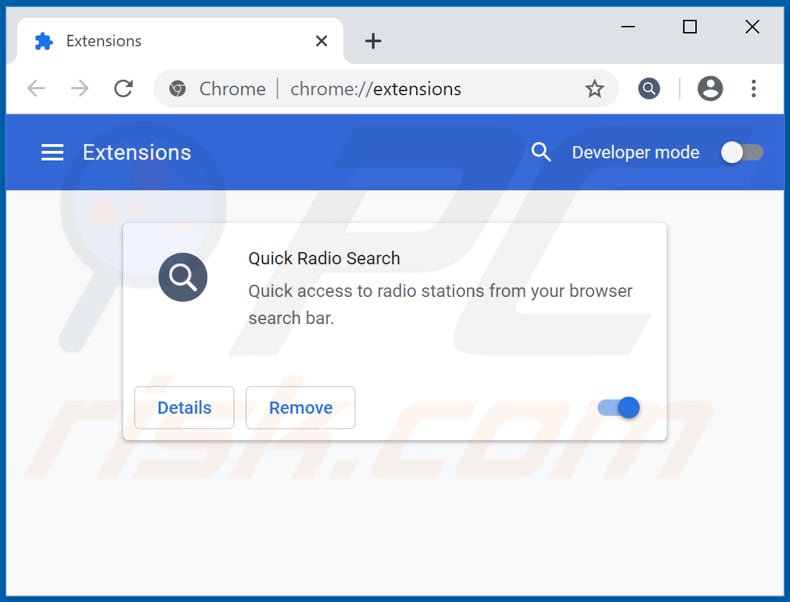The height and width of the screenshot is (602, 790).
Task: Remove the Quick Radio Search extension
Action: (300, 408)
